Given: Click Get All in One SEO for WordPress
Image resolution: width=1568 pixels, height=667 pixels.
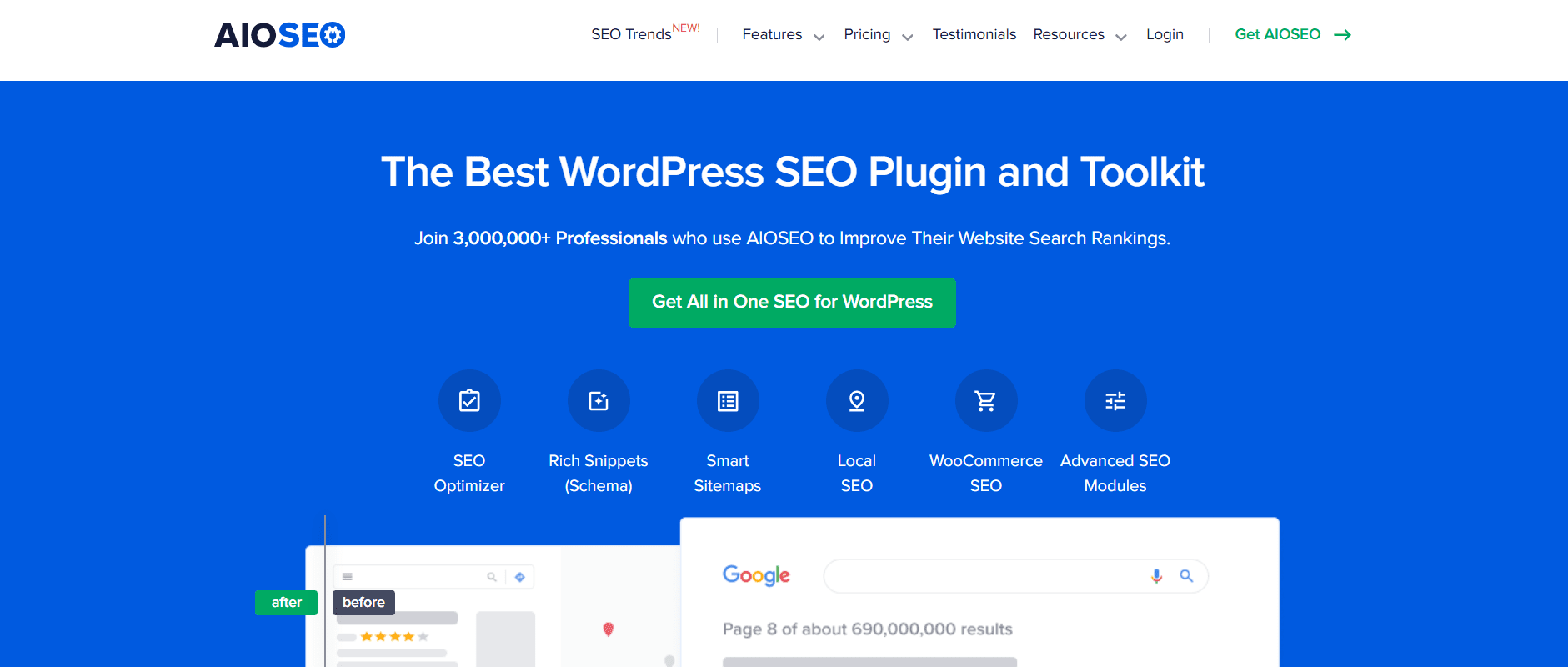Looking at the screenshot, I should (792, 303).
